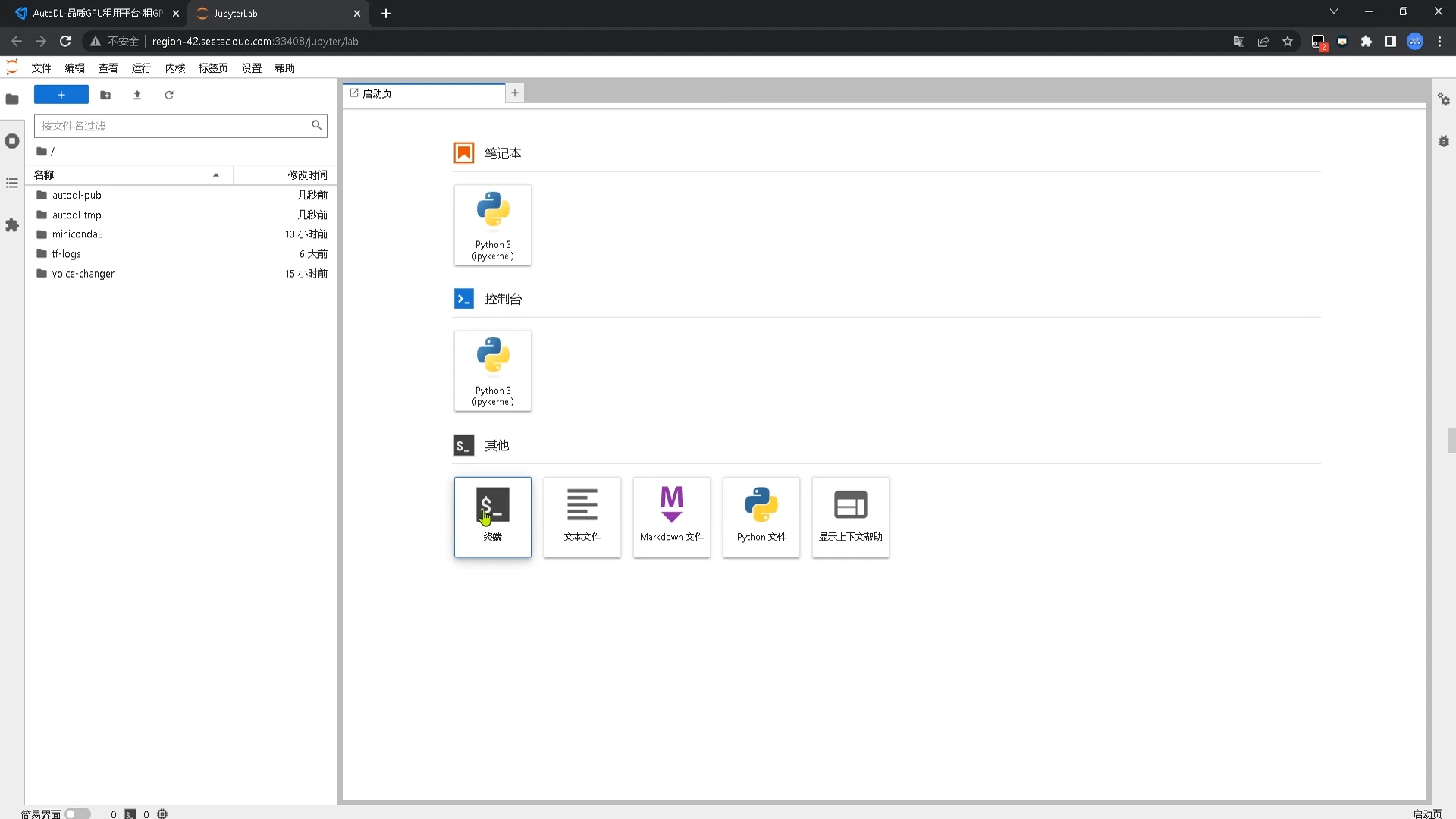Select the autodl-pub folder

[x=181, y=195]
